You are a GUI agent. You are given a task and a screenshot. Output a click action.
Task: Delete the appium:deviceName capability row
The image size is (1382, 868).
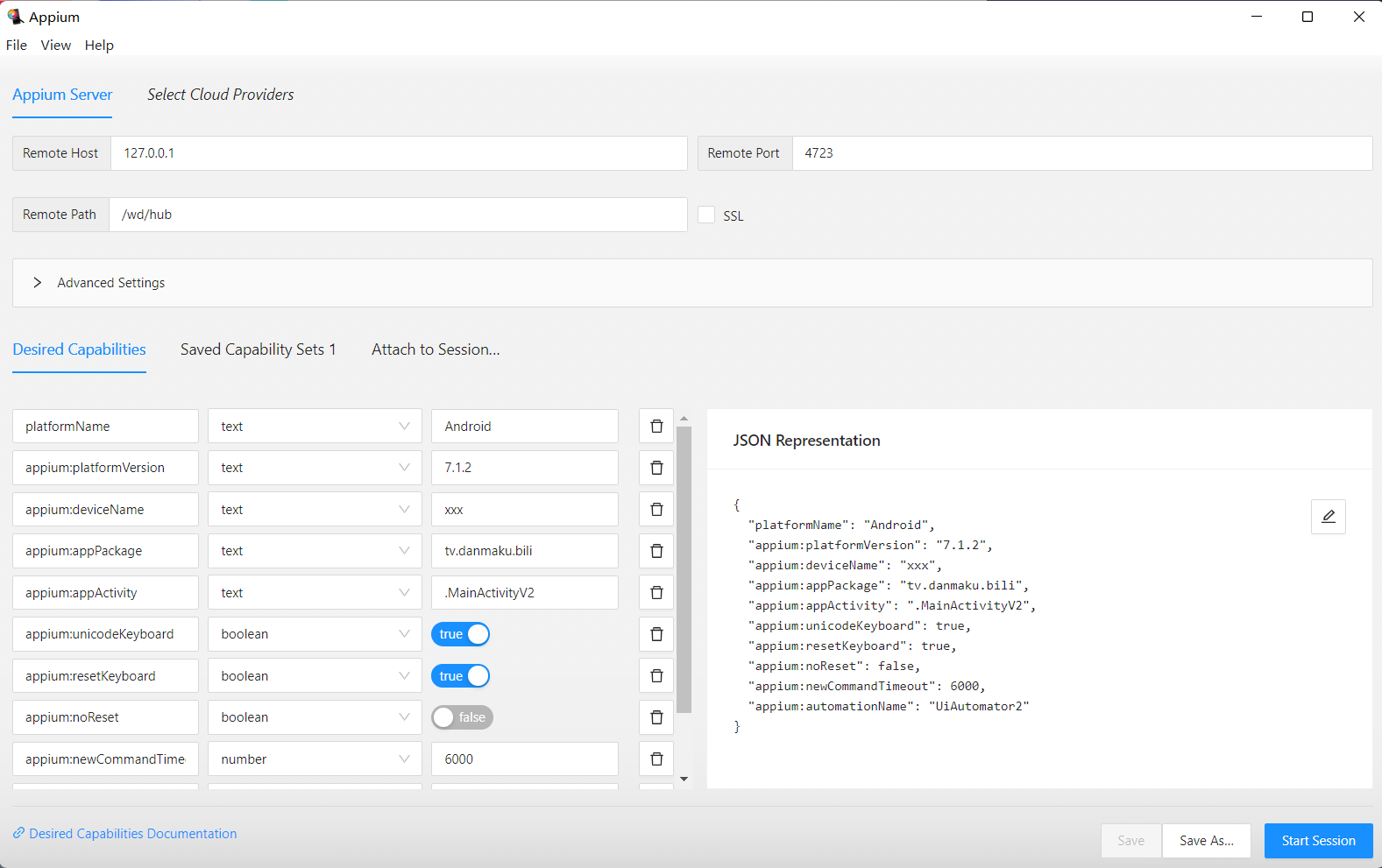[x=656, y=510]
